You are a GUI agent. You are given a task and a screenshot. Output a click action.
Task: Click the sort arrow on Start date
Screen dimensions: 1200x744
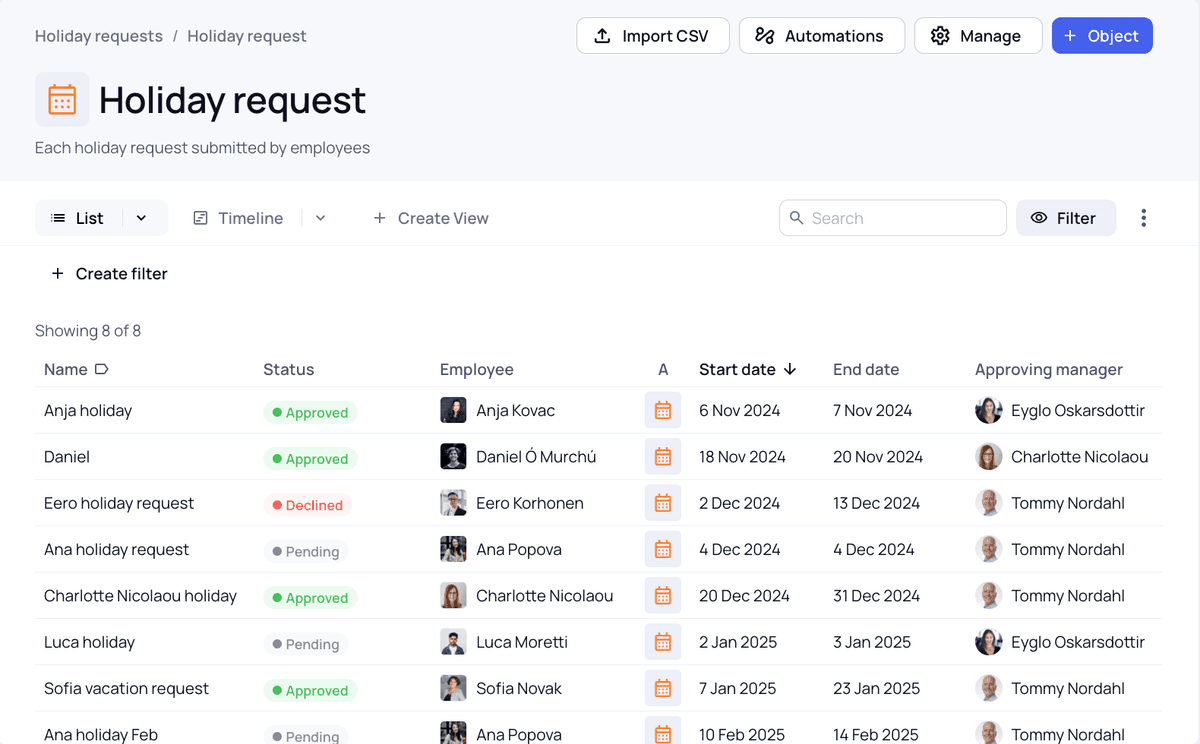coord(790,369)
